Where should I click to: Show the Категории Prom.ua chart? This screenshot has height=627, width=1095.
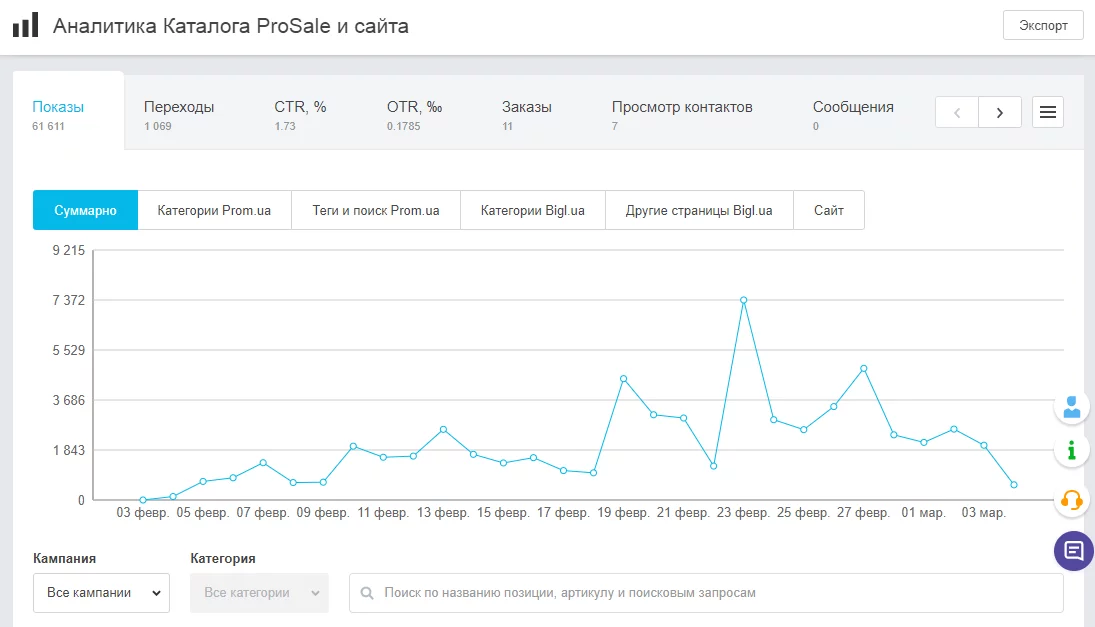pos(214,210)
